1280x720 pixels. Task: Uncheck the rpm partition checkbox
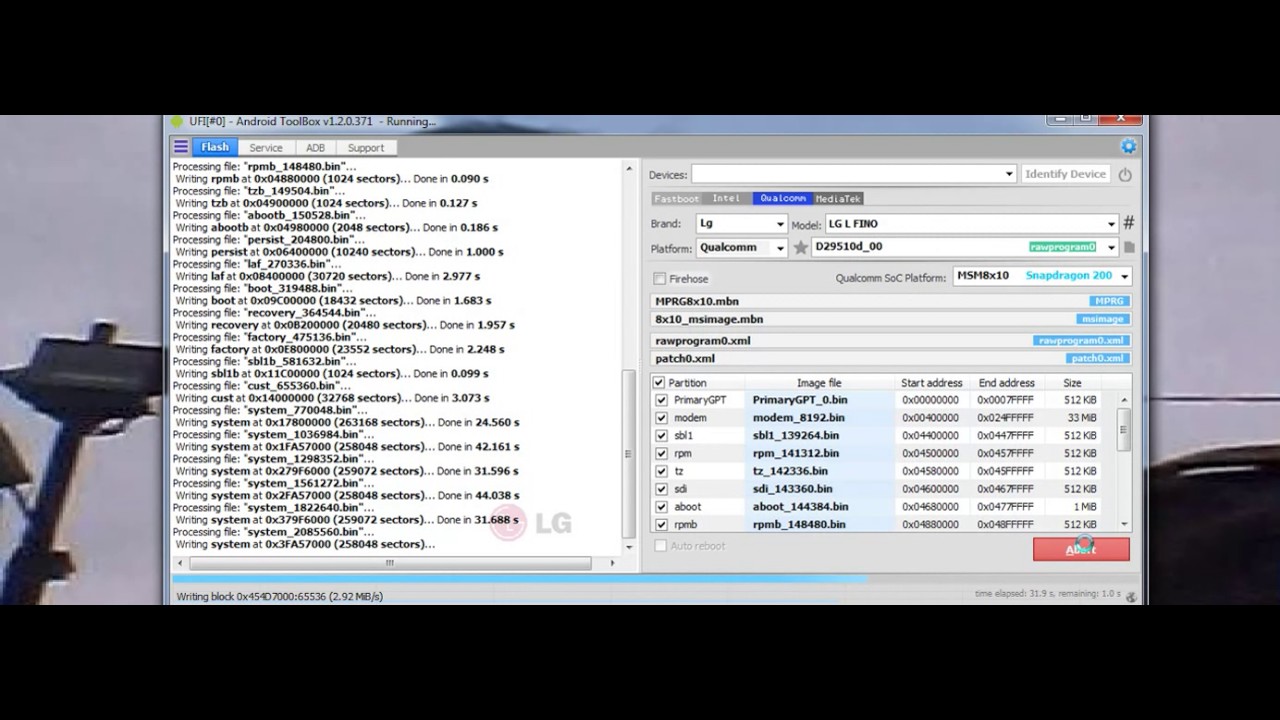click(661, 454)
